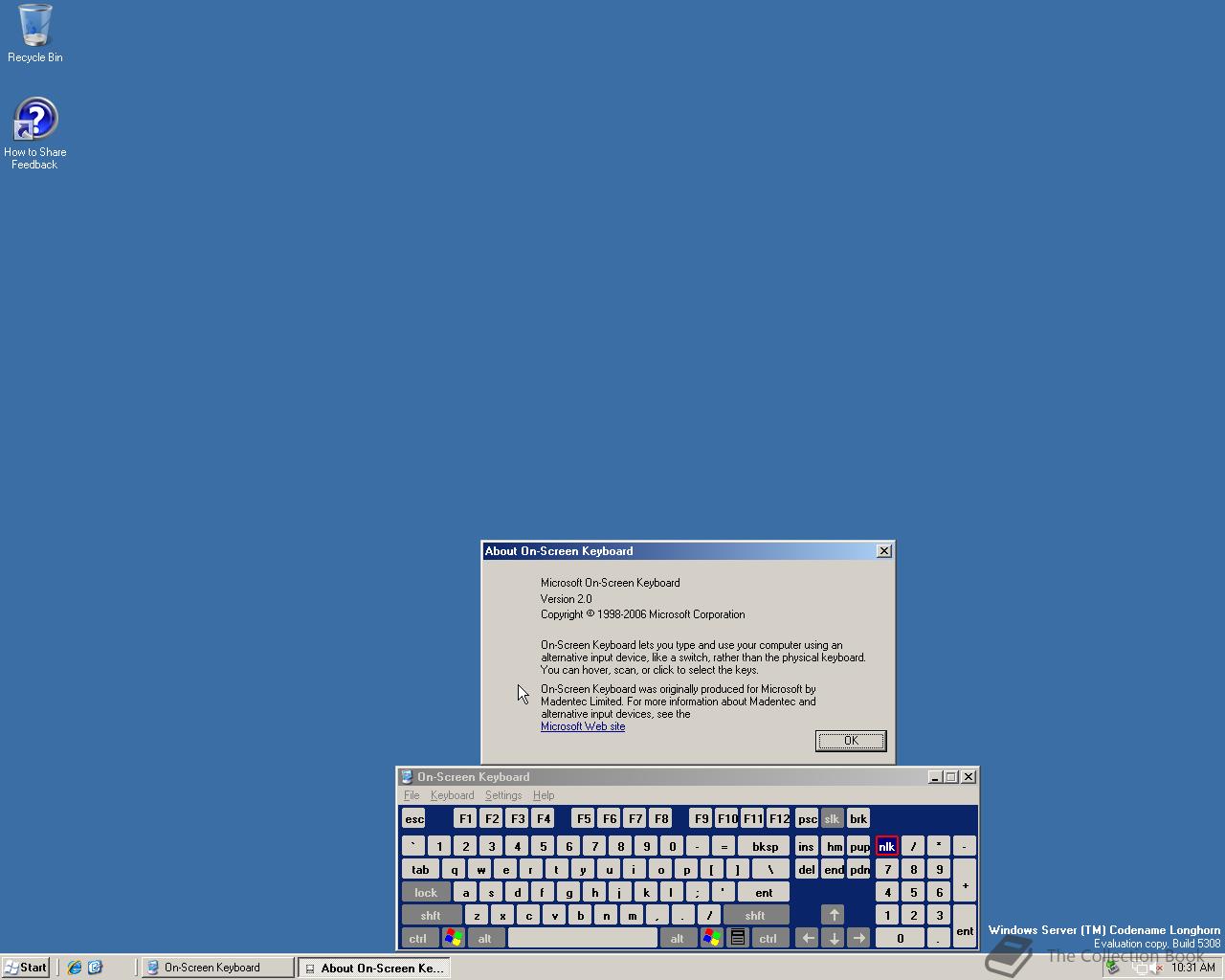Toggle the nlk num lock key
Screen dimensions: 1225x980
(x=886, y=846)
